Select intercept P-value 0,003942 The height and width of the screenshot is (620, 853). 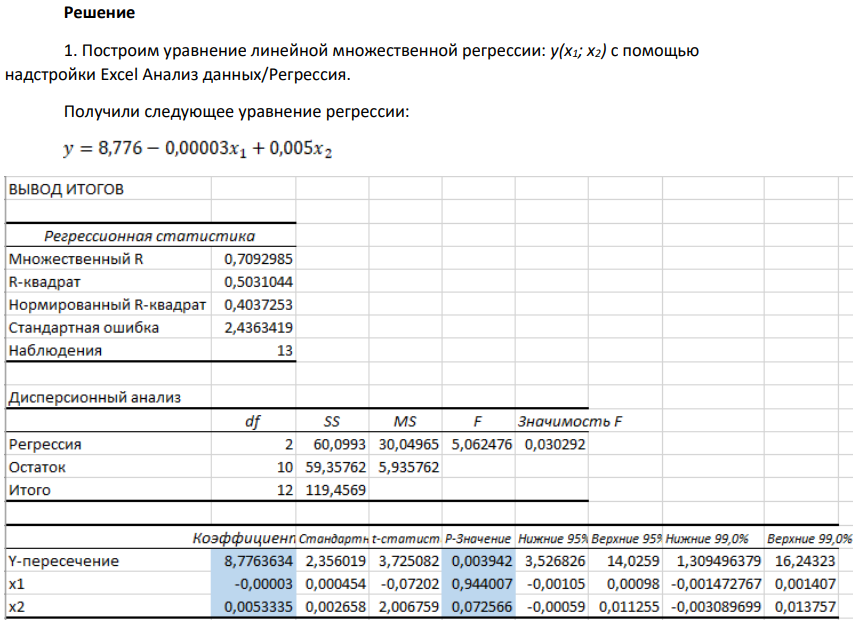coord(482,561)
